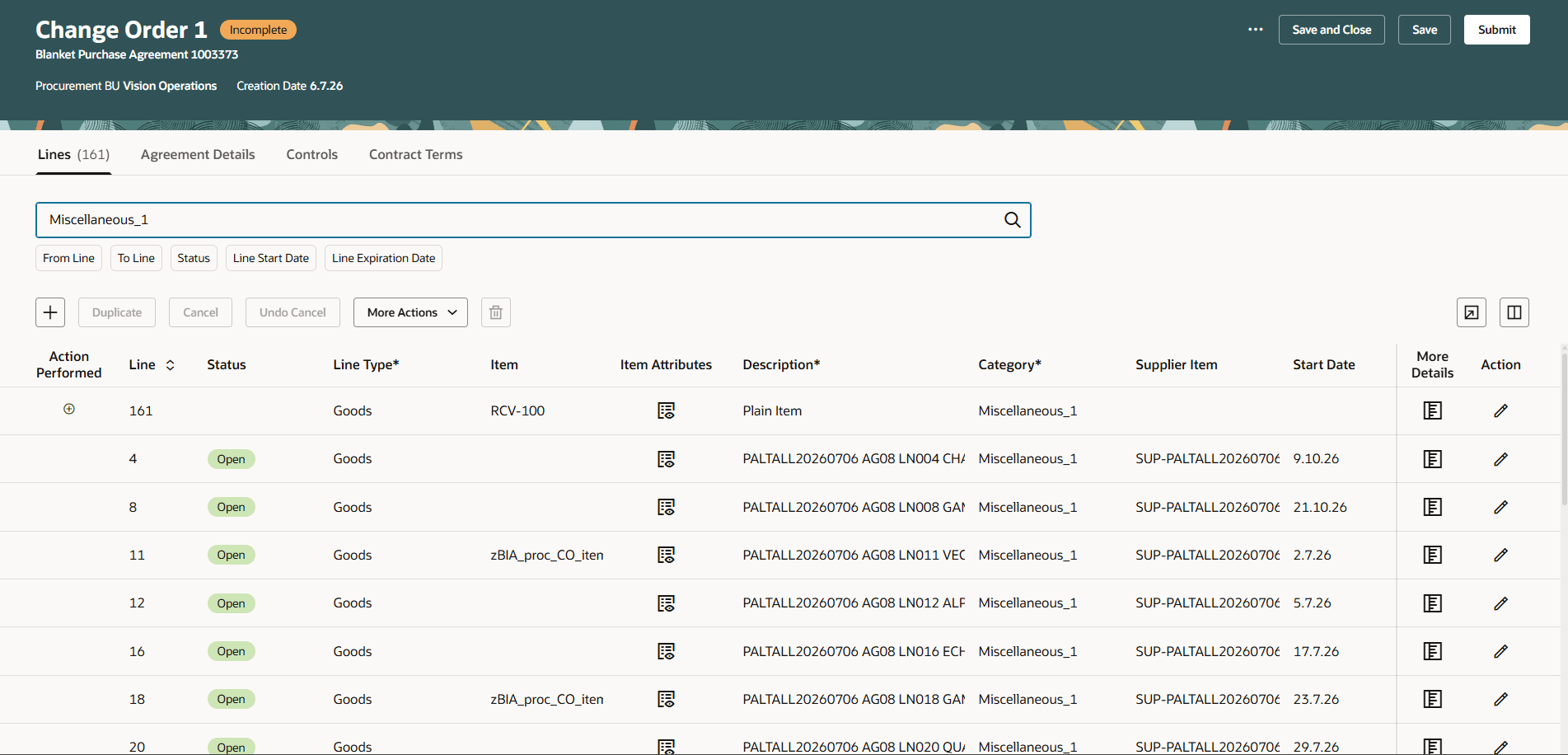Edit line 4 with pencil icon
1568x755 pixels.
(1500, 459)
